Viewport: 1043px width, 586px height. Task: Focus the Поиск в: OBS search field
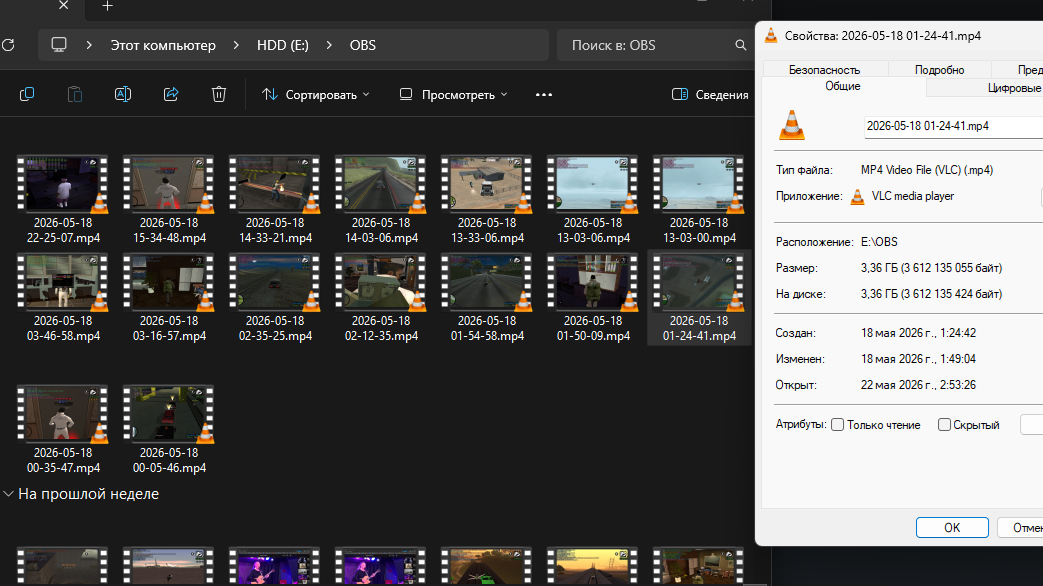coord(655,45)
